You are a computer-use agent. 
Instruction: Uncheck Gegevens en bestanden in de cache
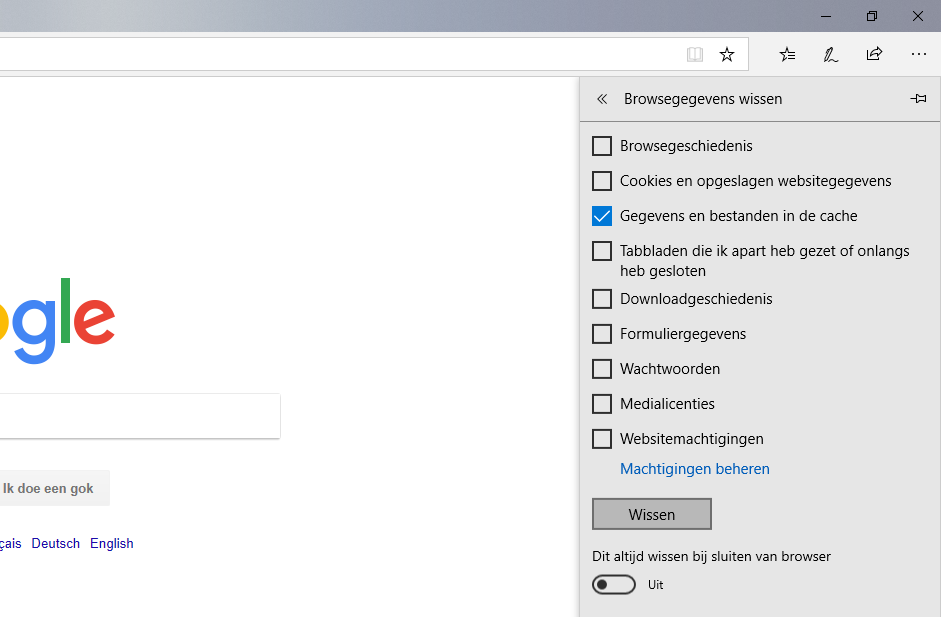coord(602,216)
